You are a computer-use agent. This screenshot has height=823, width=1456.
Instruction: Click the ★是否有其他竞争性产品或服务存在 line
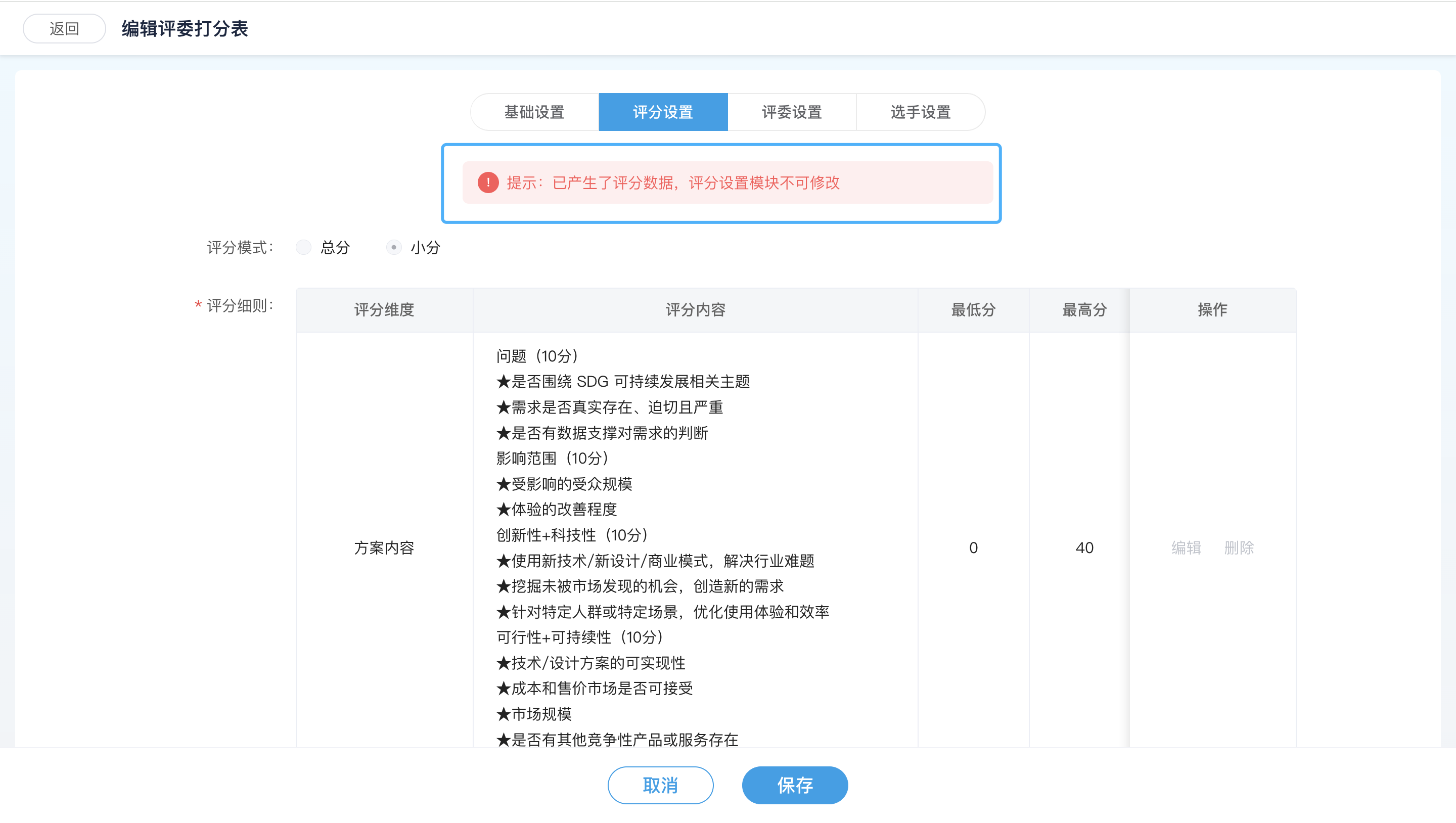pyautogui.click(x=617, y=740)
